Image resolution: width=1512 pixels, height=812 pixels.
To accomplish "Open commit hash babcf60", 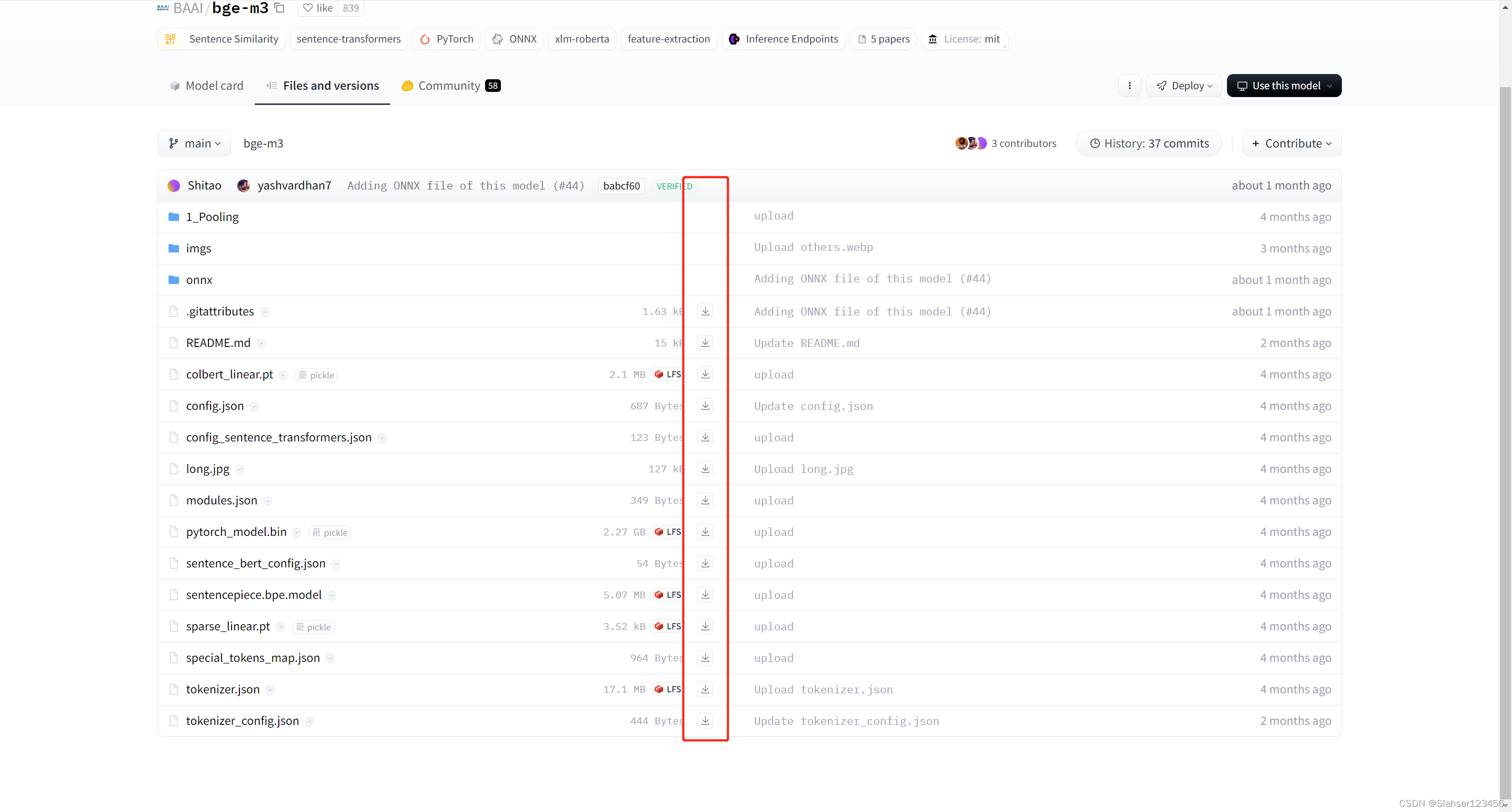I will [x=621, y=186].
